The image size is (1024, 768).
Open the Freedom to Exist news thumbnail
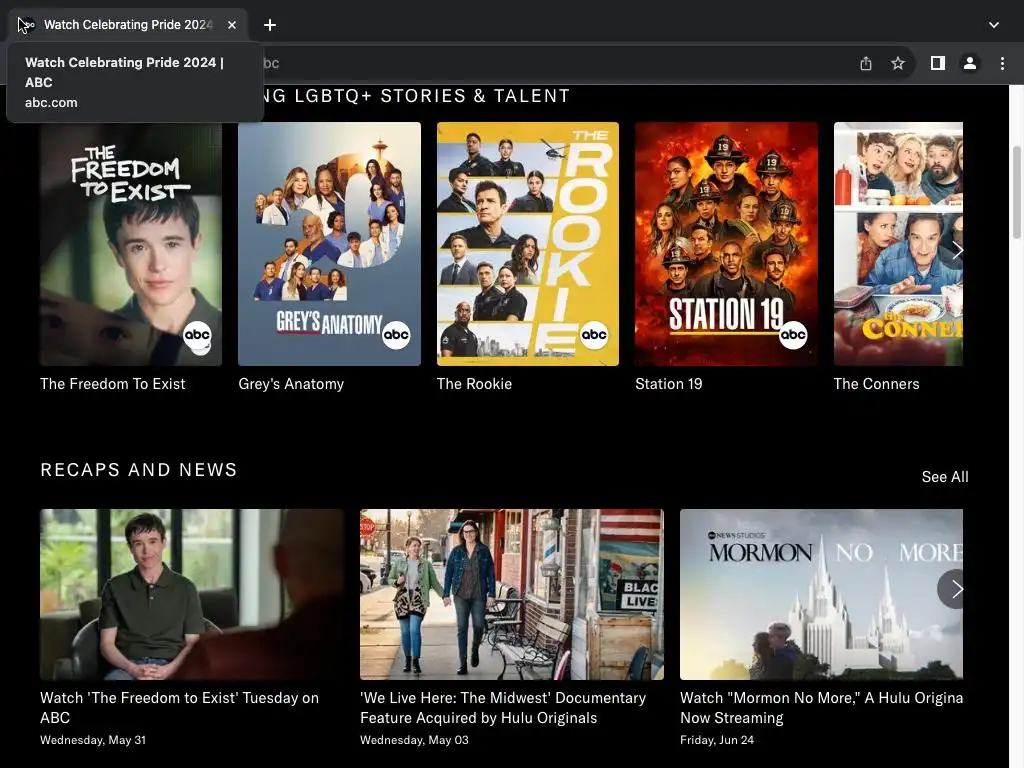(191, 594)
